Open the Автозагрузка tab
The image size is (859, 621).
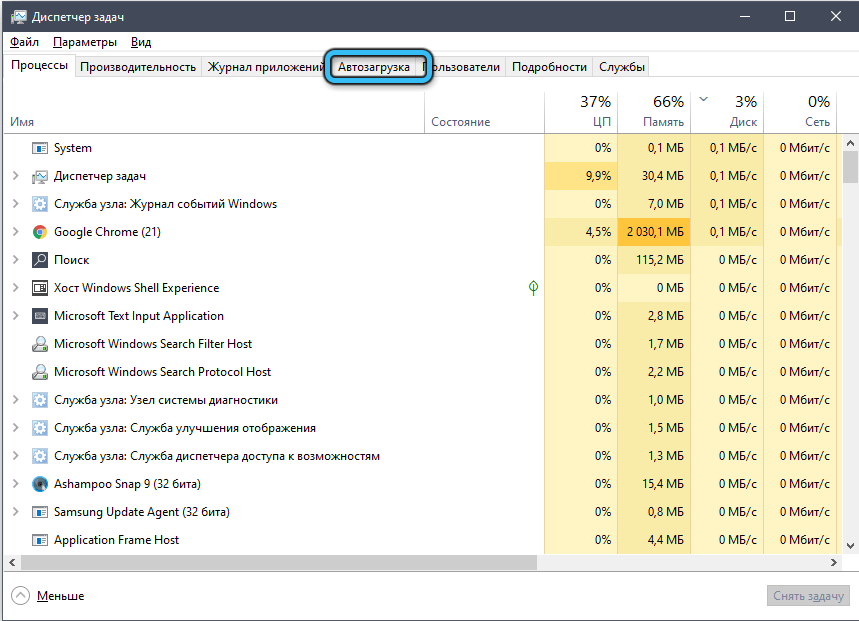[x=374, y=67]
